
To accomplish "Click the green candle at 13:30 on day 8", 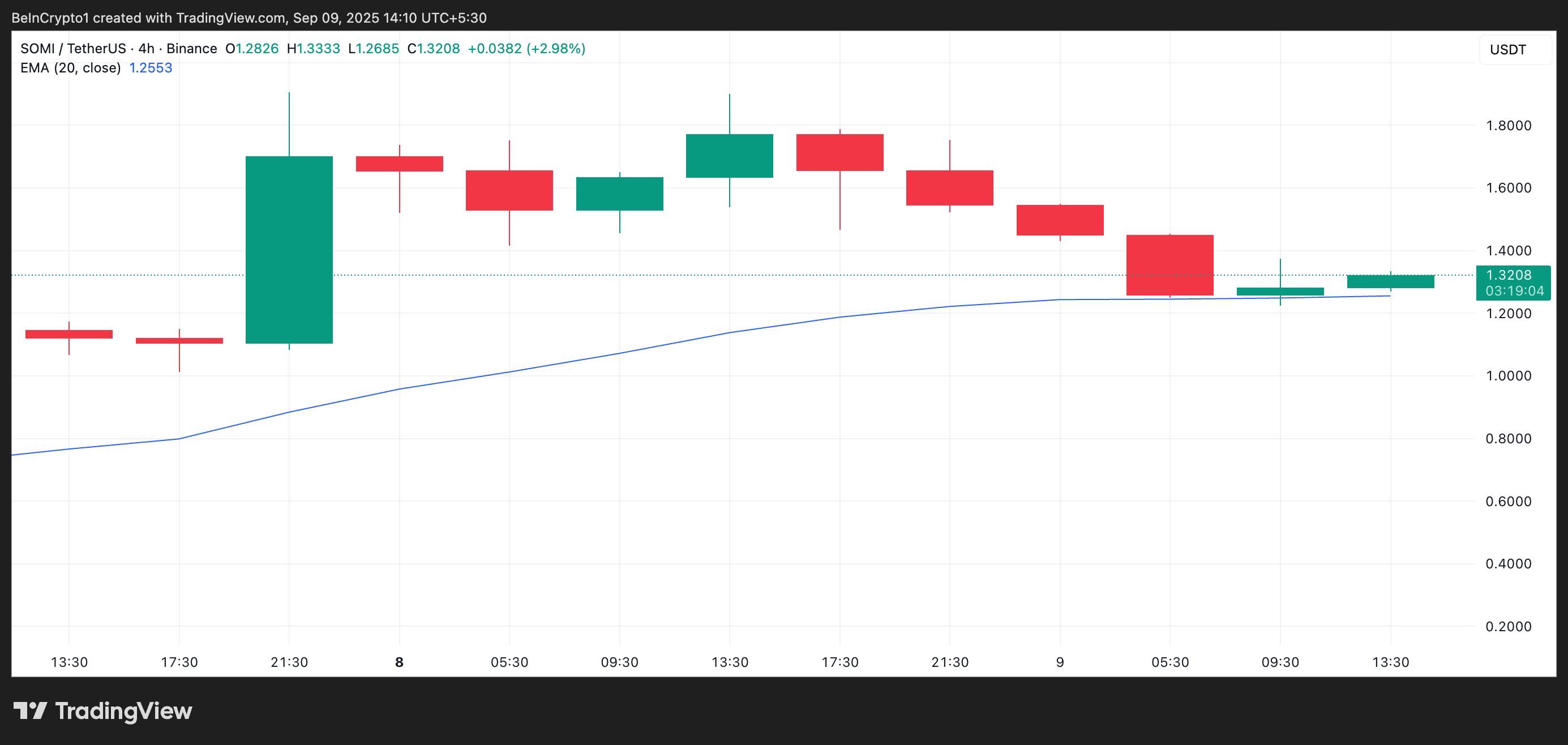I will (729, 156).
